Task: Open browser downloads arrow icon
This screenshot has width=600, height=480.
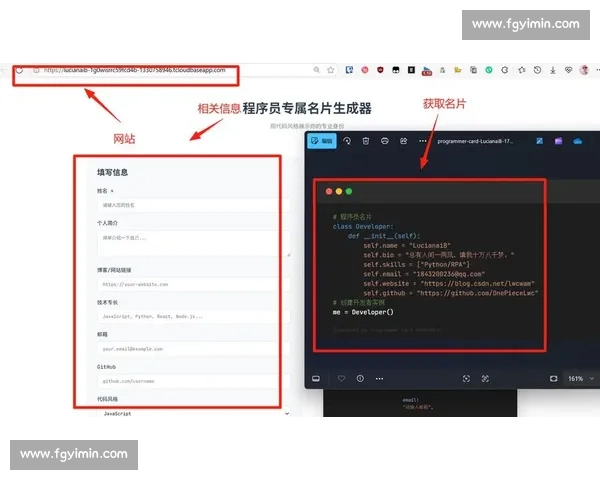Action: [553, 70]
